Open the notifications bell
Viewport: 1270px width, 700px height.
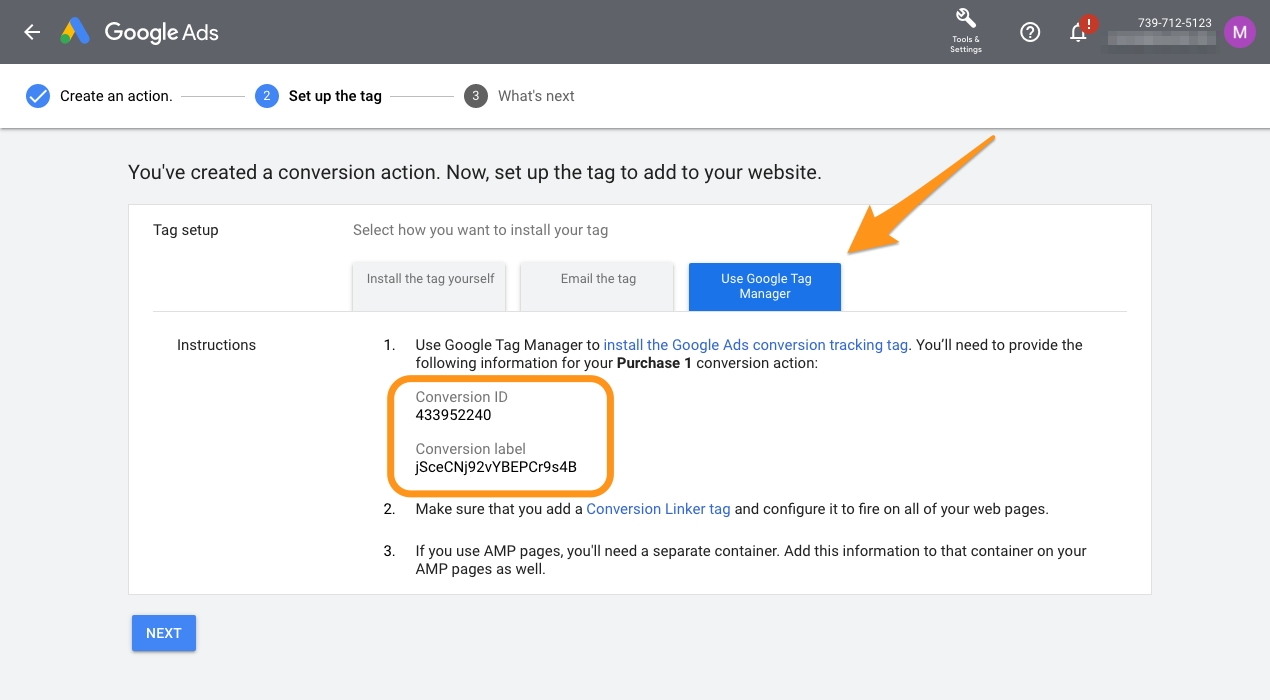[1078, 33]
